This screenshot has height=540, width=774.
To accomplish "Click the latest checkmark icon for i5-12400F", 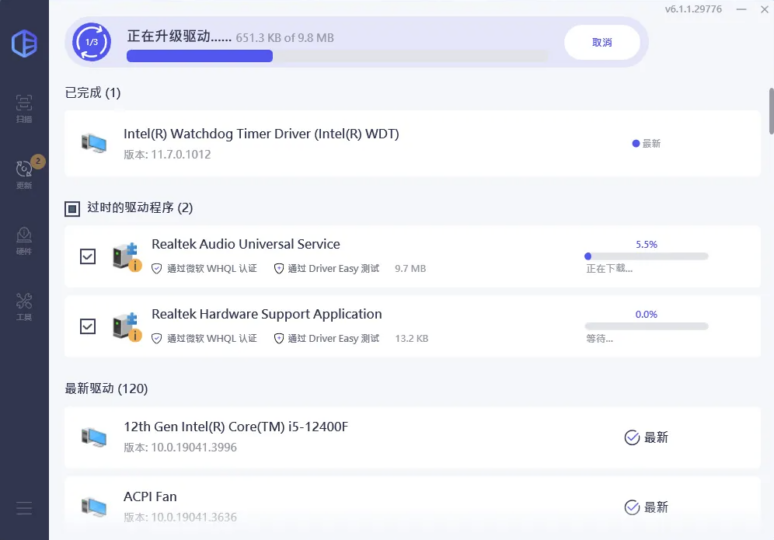I will pos(632,437).
